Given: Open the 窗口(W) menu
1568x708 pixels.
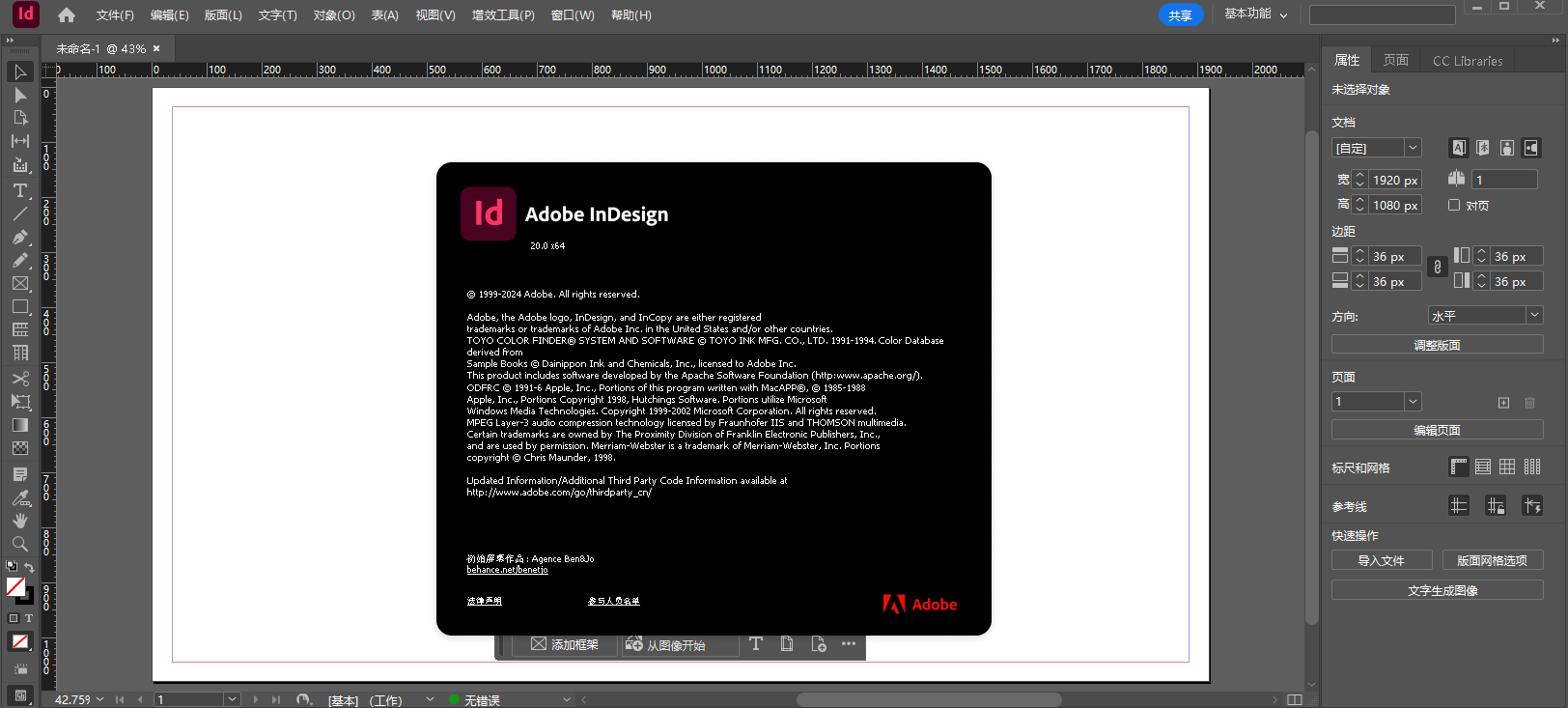Looking at the screenshot, I should (x=573, y=15).
